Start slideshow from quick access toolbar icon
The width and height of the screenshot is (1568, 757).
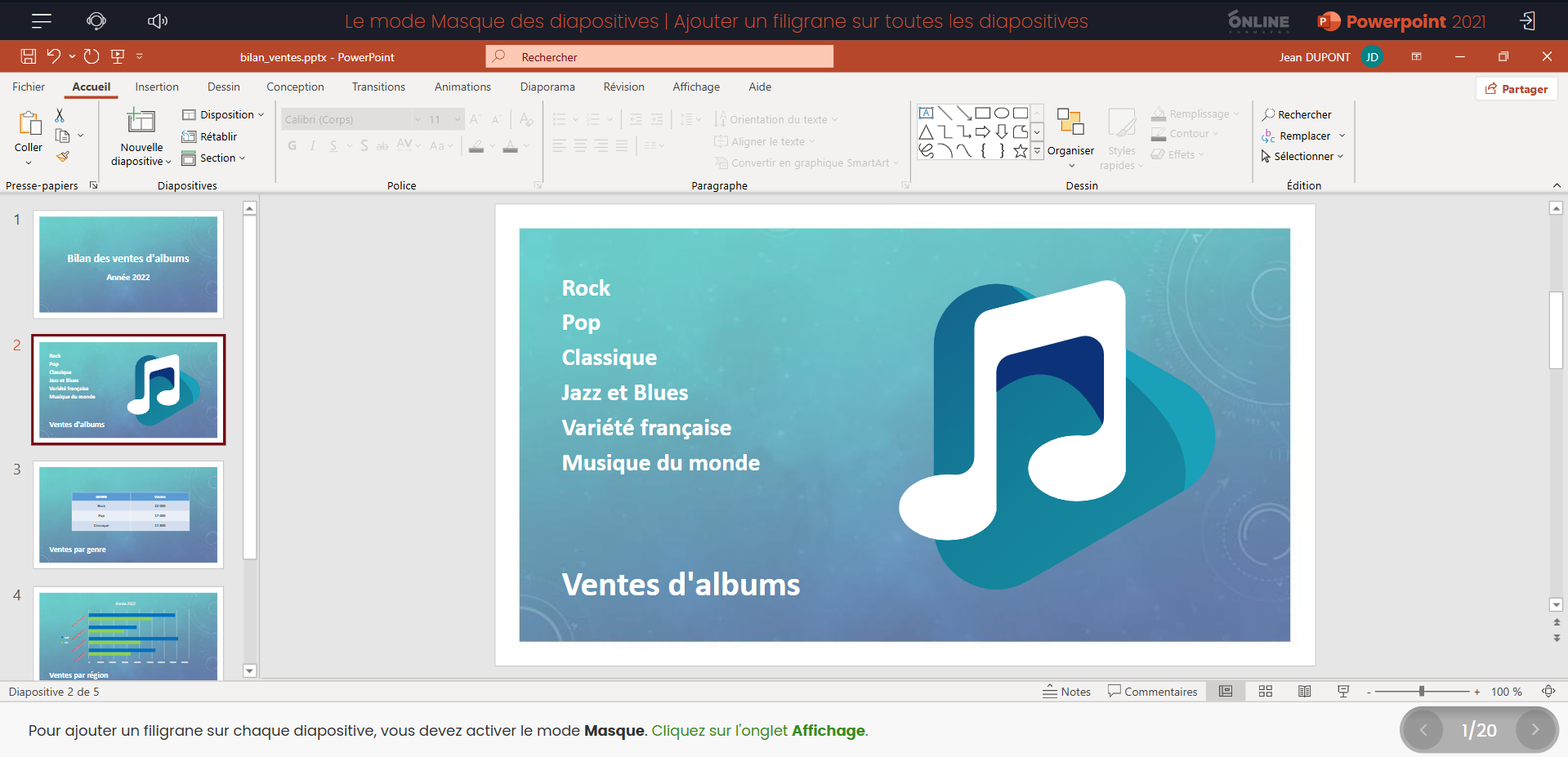(x=118, y=56)
